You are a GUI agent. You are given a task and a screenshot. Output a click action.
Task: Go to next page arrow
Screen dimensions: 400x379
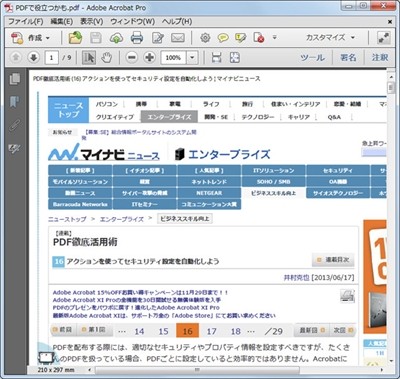pyautogui.click(x=33, y=57)
